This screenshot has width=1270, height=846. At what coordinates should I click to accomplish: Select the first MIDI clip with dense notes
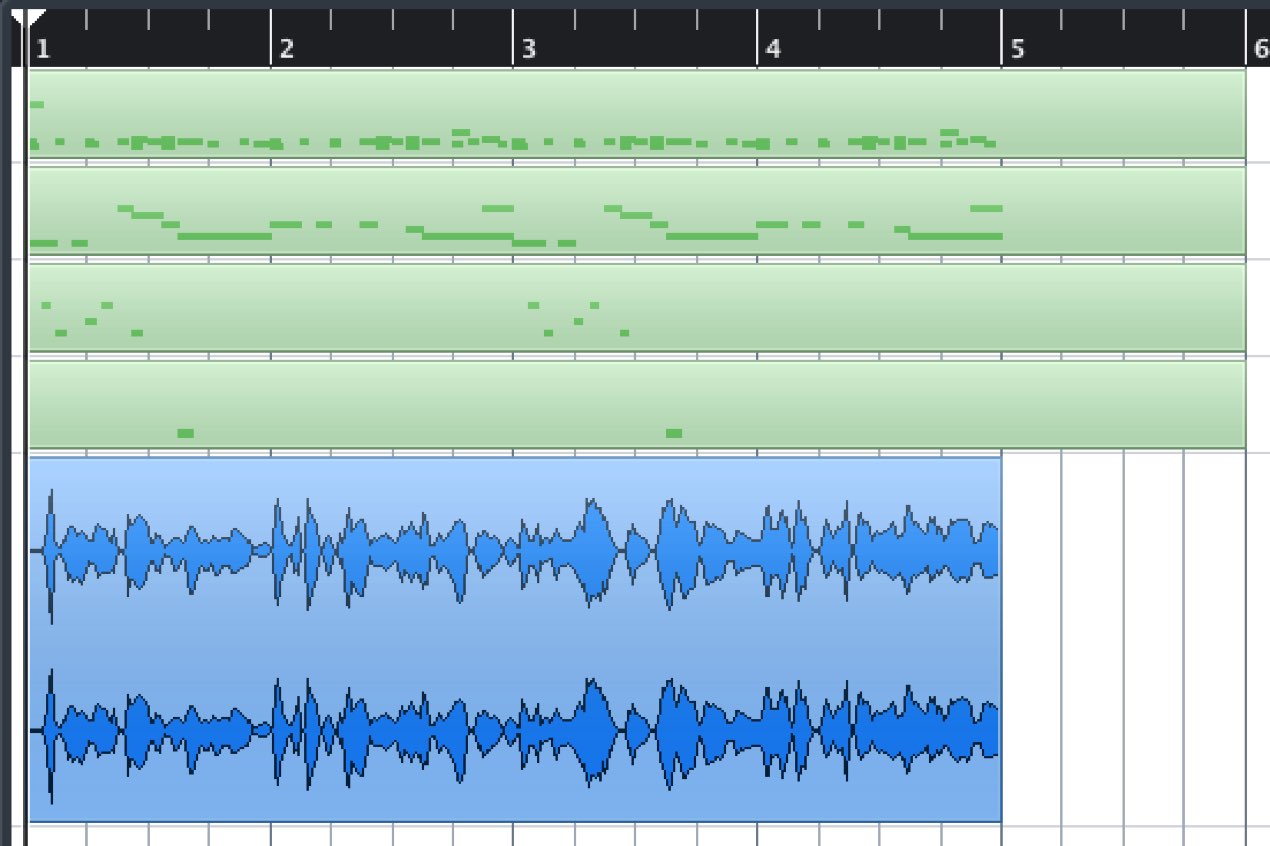tap(637, 114)
